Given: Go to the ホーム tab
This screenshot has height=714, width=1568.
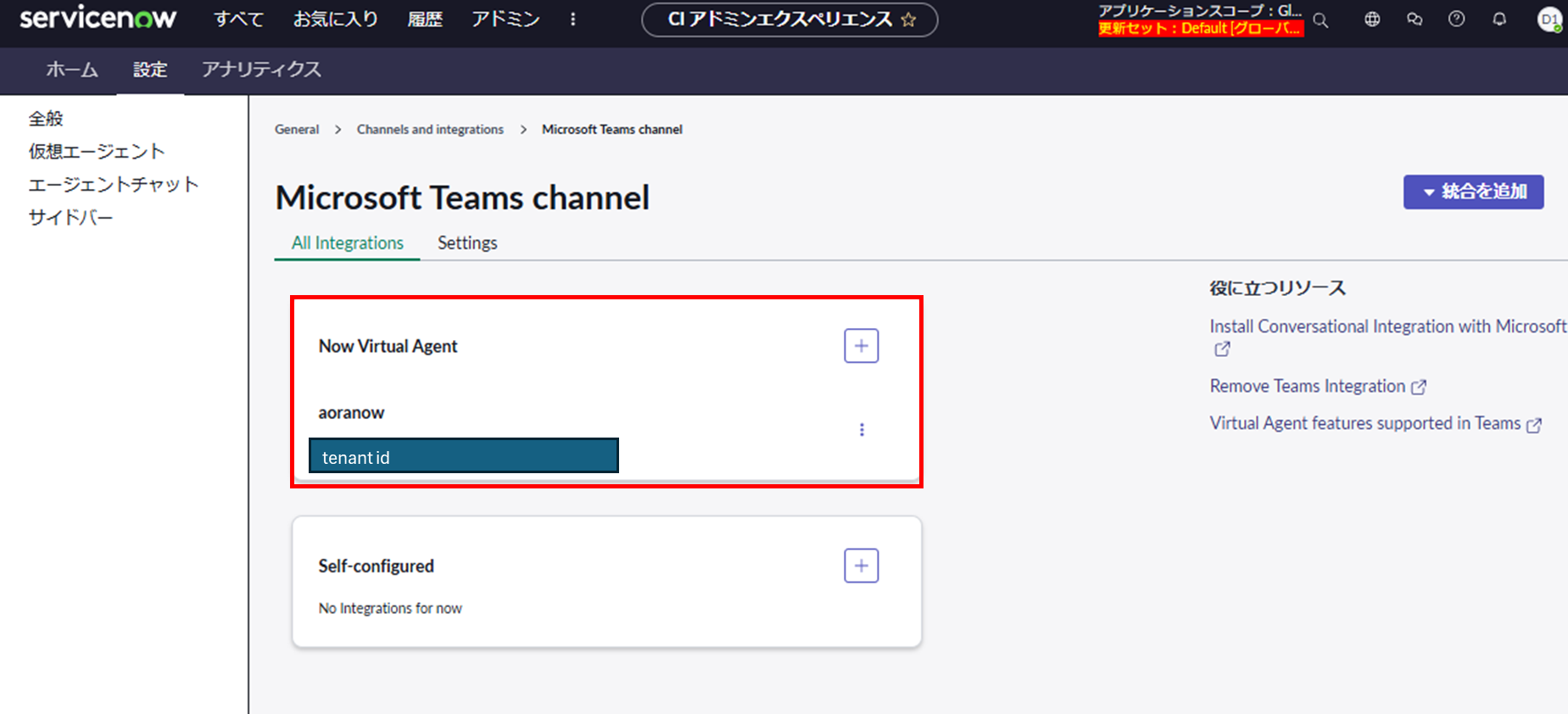Looking at the screenshot, I should click(72, 70).
